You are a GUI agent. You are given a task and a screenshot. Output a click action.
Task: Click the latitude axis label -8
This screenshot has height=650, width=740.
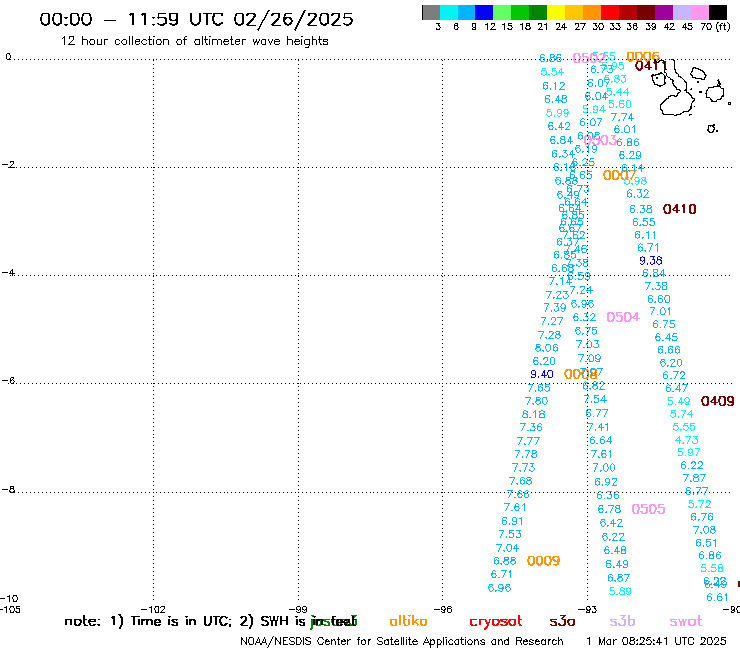click(x=8, y=490)
